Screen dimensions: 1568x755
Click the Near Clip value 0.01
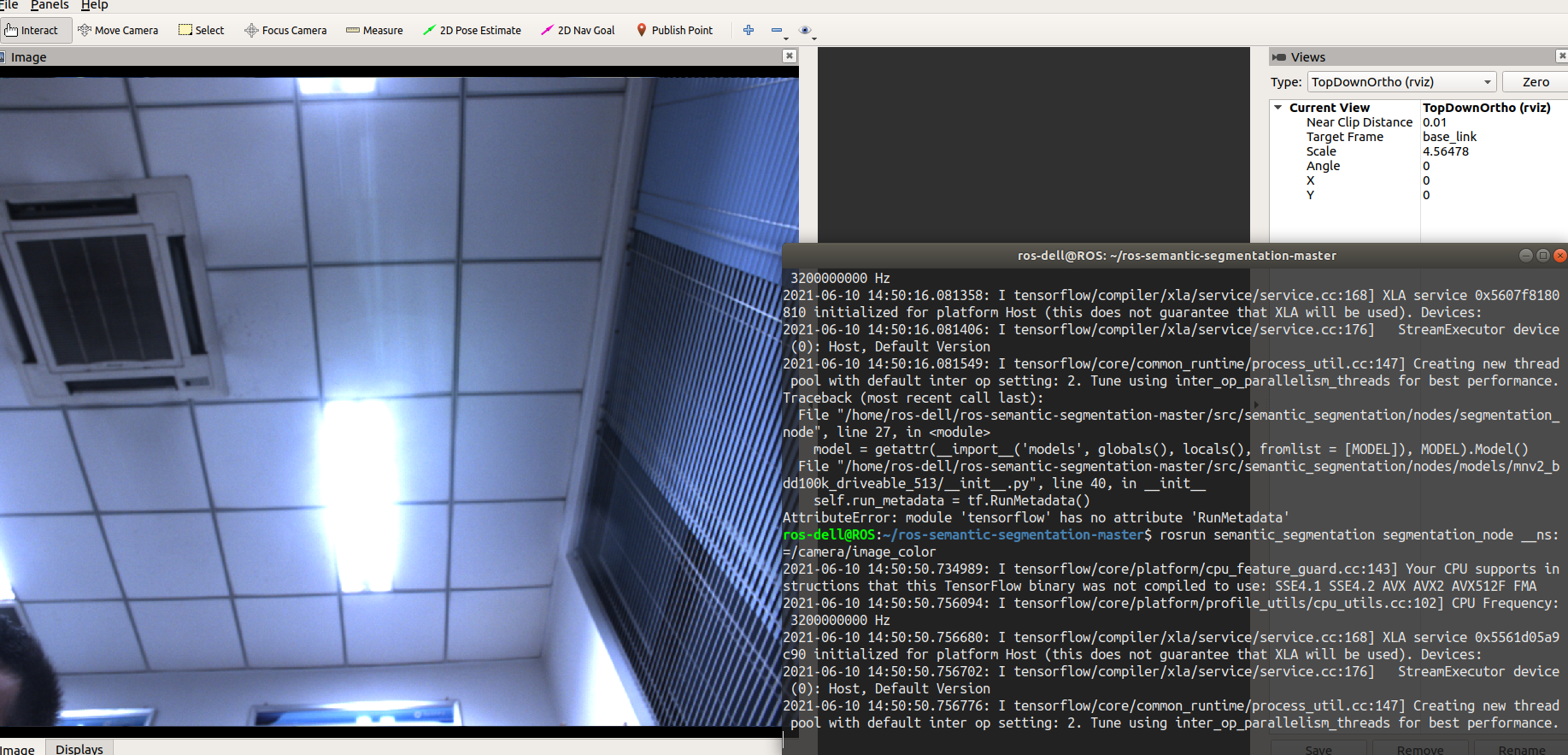tap(1435, 122)
